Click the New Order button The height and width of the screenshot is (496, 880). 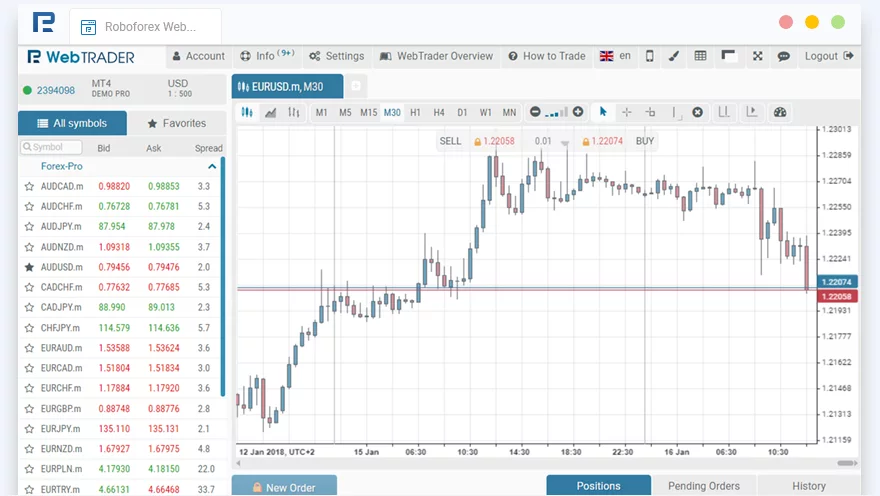tap(284, 487)
